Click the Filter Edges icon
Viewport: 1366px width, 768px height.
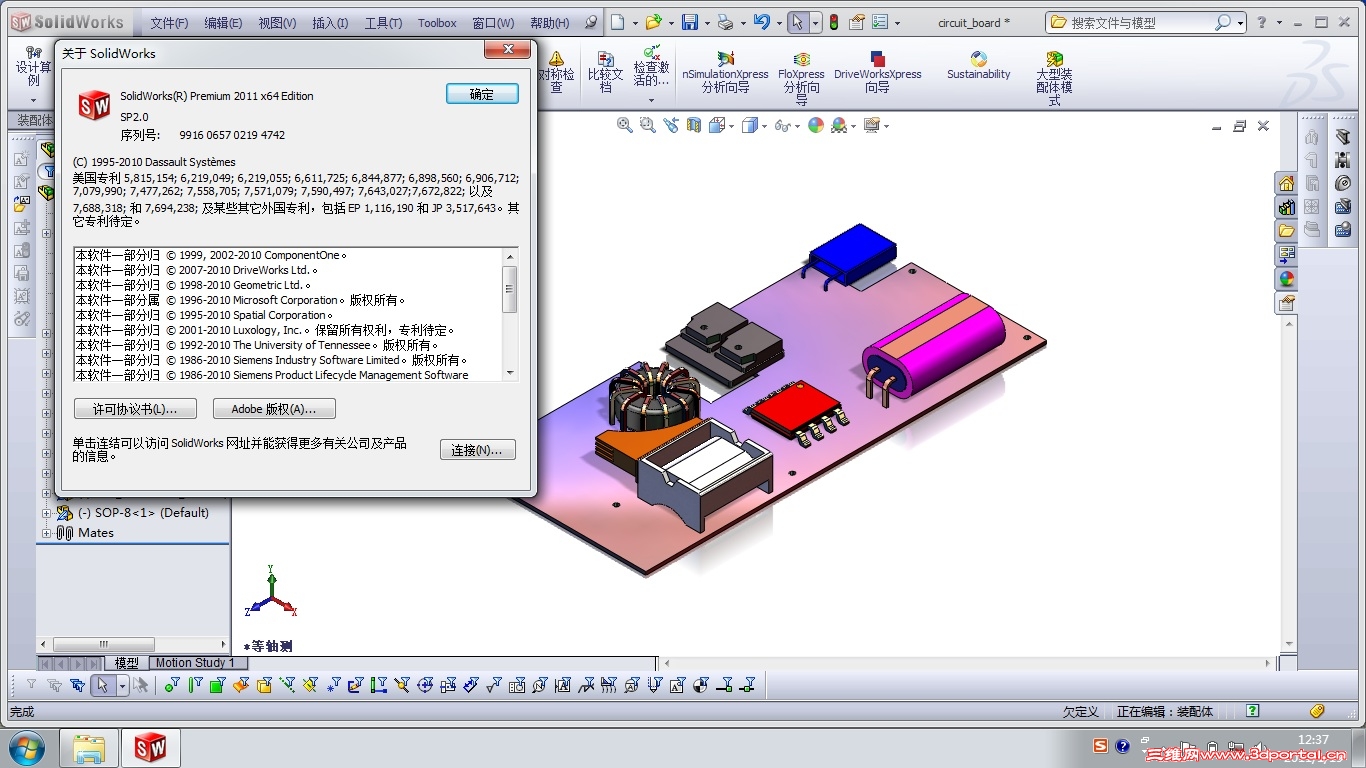point(195,685)
